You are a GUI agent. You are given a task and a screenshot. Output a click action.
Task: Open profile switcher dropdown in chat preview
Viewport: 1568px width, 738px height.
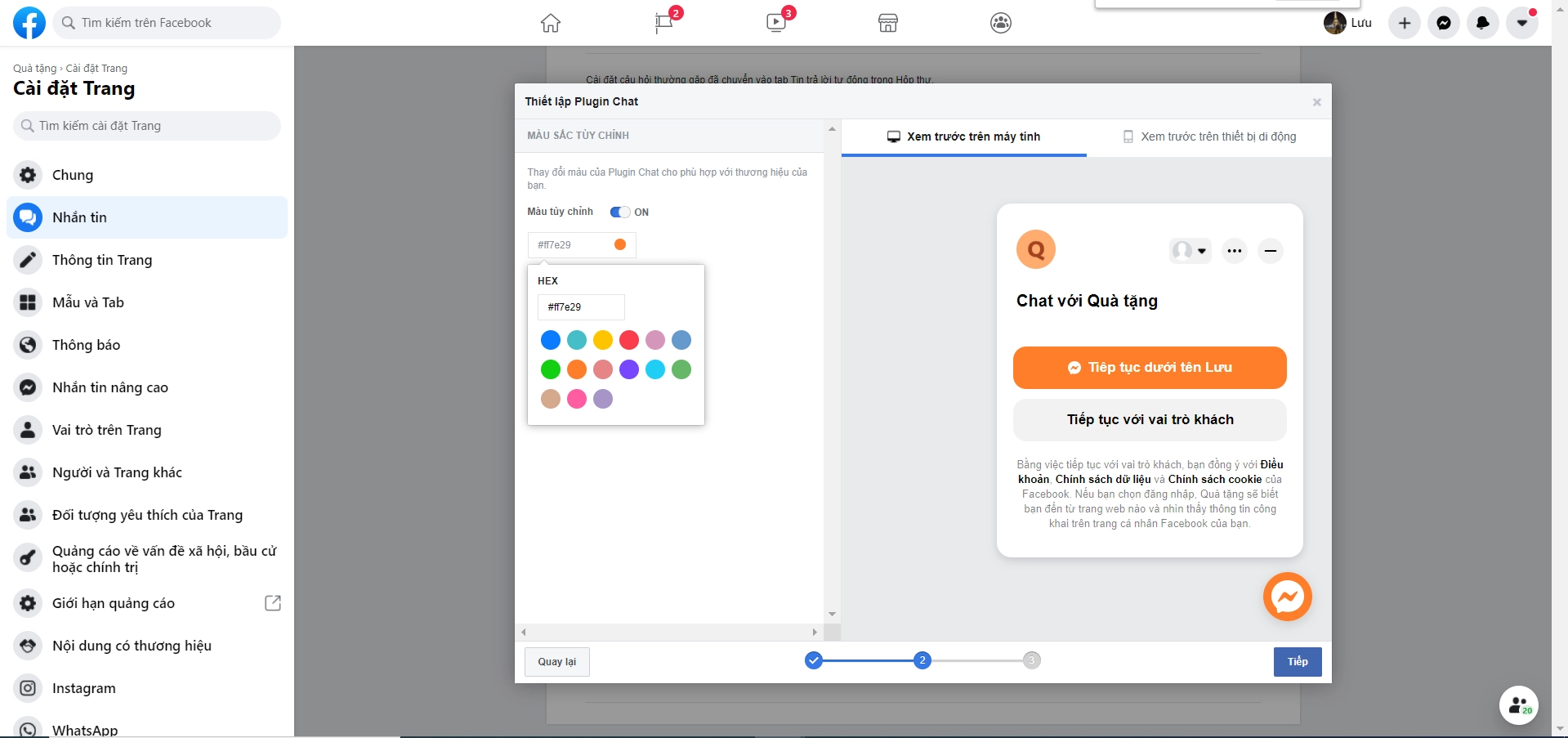point(1190,251)
